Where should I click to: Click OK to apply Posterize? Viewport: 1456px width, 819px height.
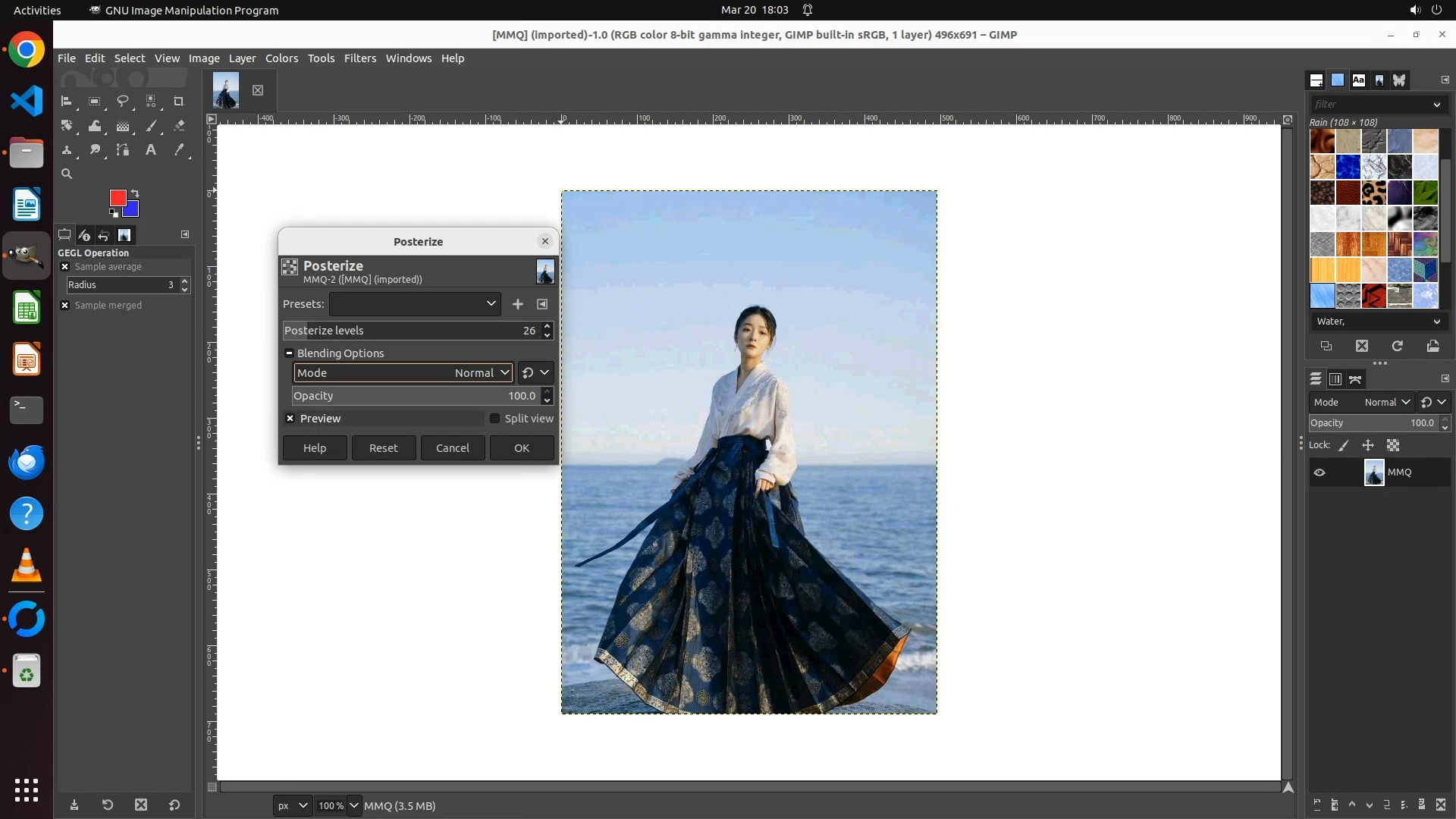coord(522,448)
